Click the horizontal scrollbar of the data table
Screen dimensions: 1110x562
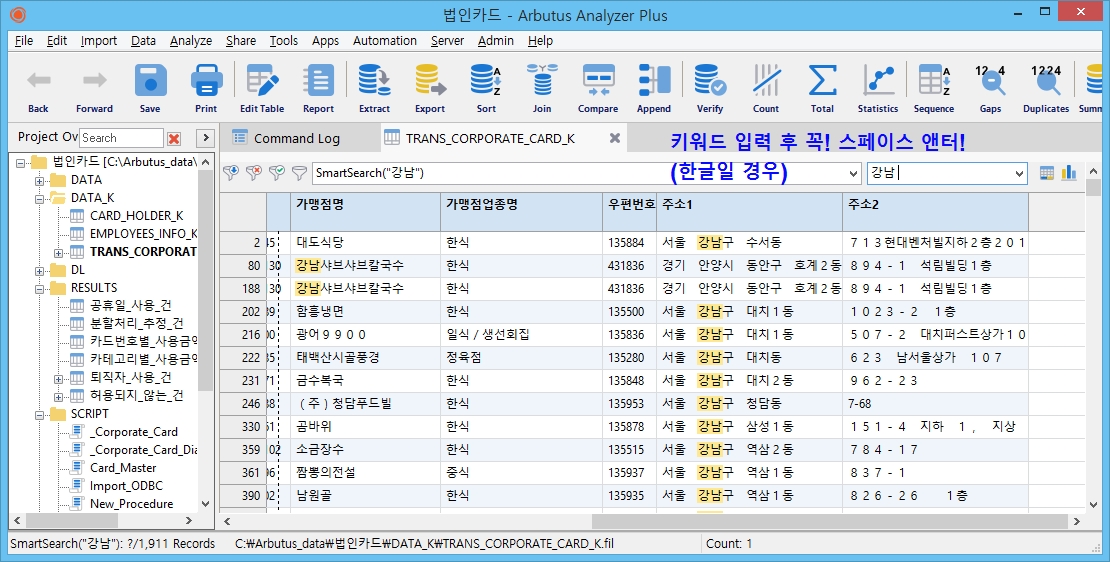pos(830,522)
